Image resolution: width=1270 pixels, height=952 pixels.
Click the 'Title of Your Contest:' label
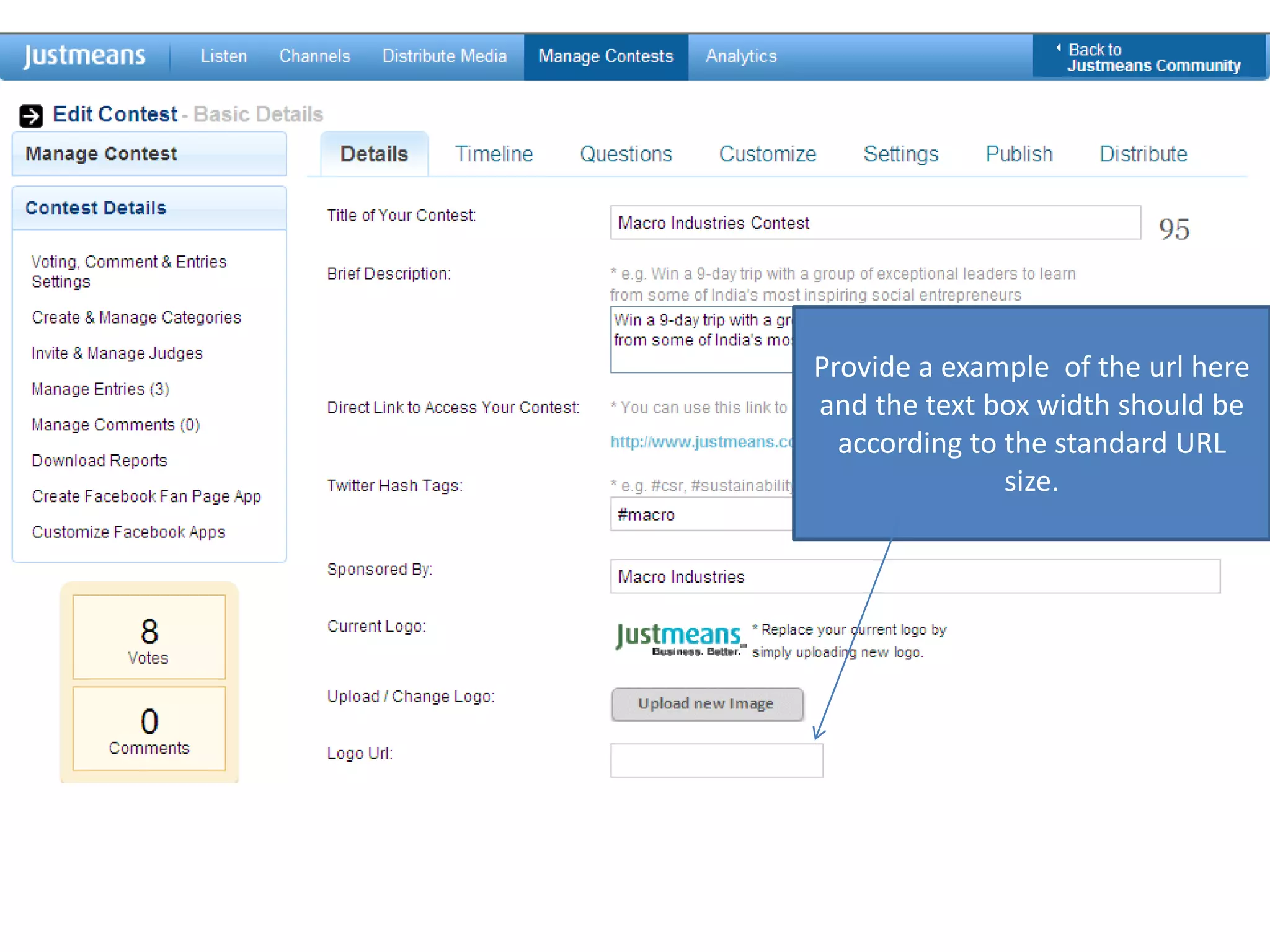402,216
